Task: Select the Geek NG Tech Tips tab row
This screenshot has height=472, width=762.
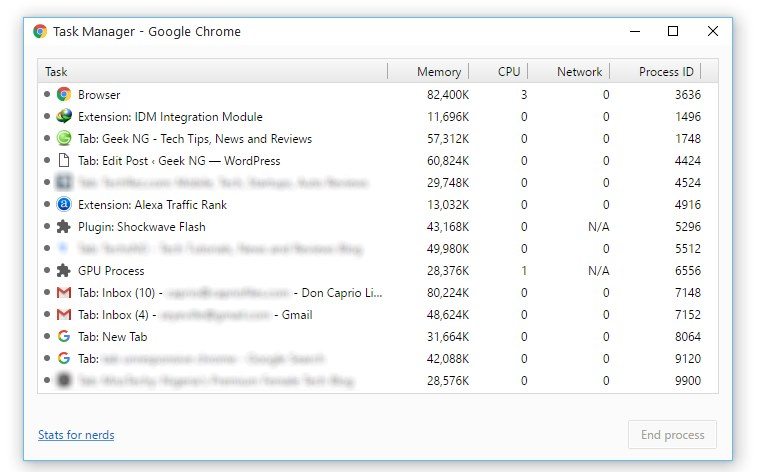Action: [x=378, y=139]
